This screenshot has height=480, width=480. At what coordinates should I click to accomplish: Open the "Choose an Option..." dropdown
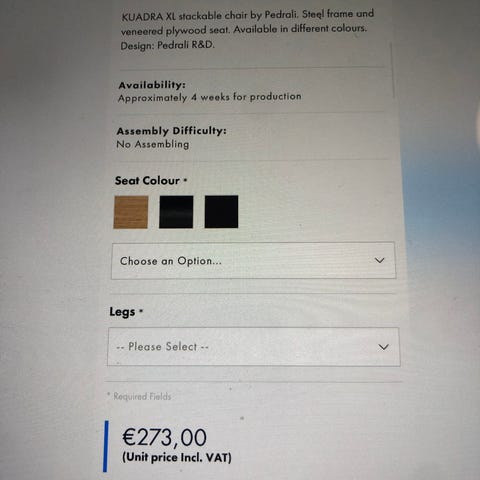254,261
